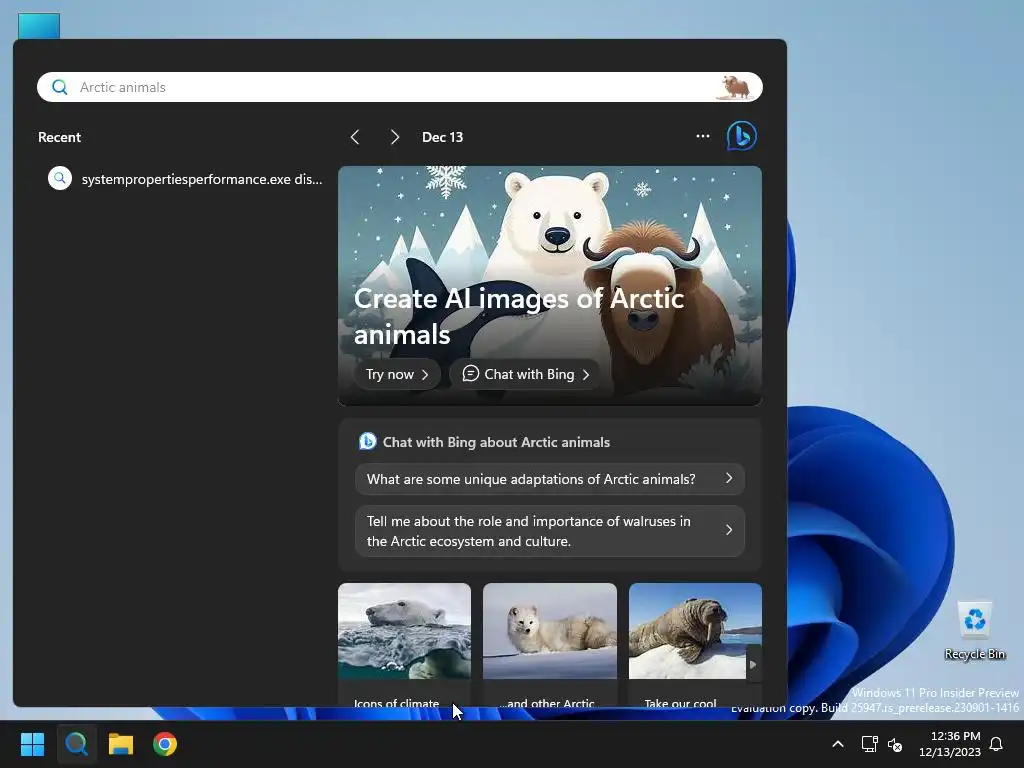The height and width of the screenshot is (768, 1024).
Task: Open the recent systempropertiesperformance.exe search
Action: 185,179
